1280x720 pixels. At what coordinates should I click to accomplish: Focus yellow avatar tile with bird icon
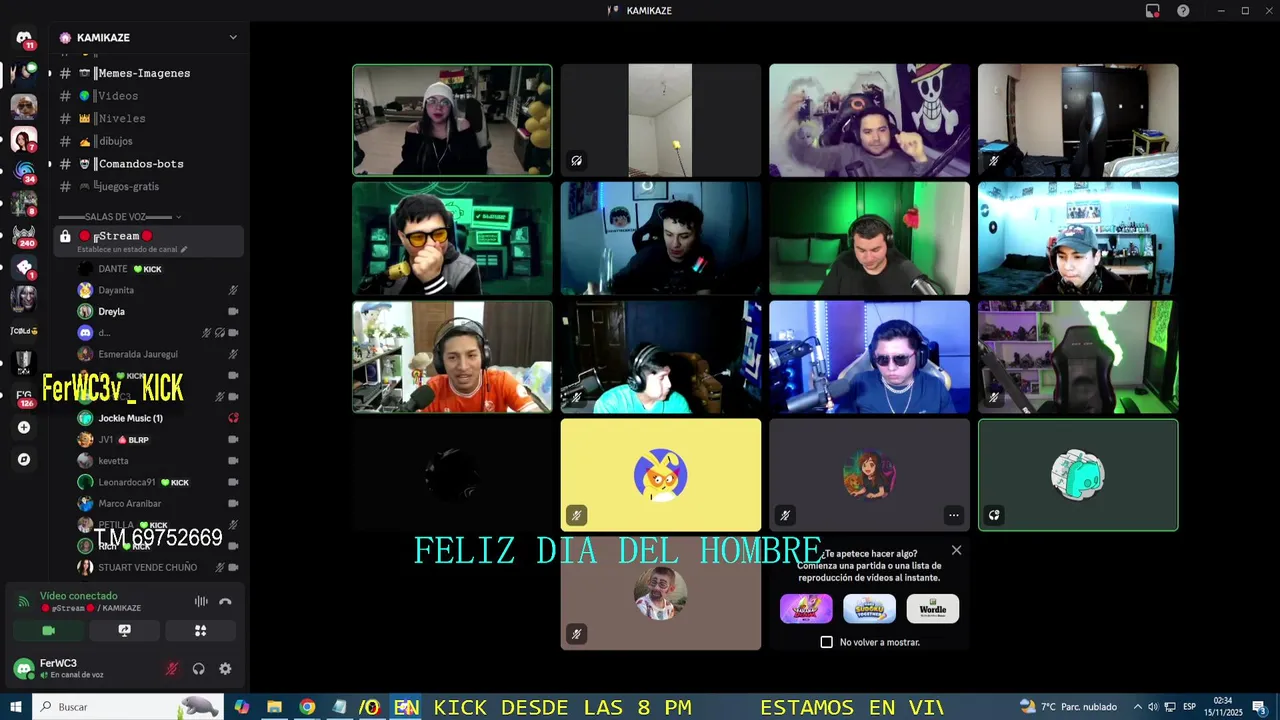coord(660,475)
